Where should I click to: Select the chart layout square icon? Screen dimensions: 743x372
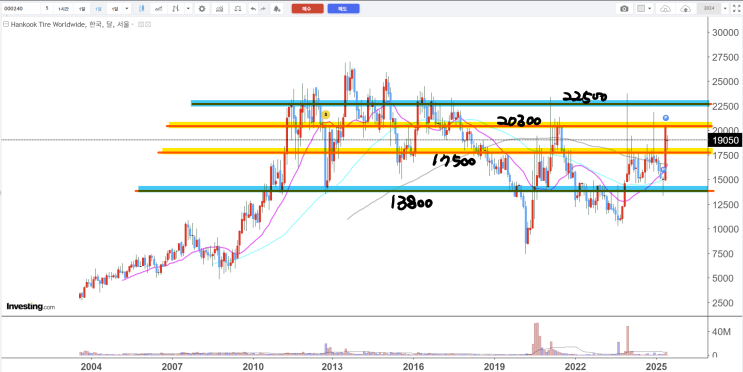click(641, 9)
